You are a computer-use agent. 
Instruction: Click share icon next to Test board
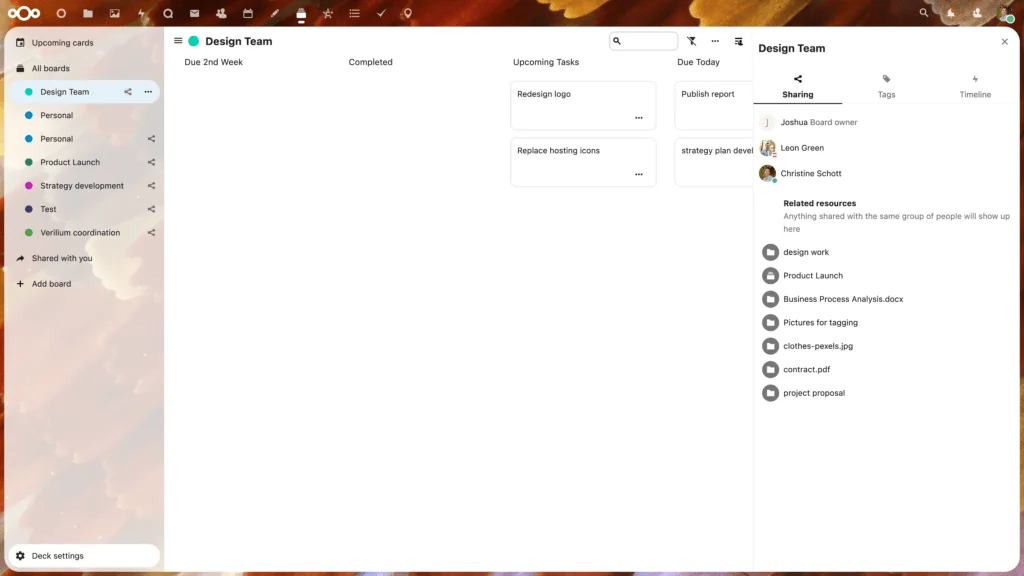152,209
